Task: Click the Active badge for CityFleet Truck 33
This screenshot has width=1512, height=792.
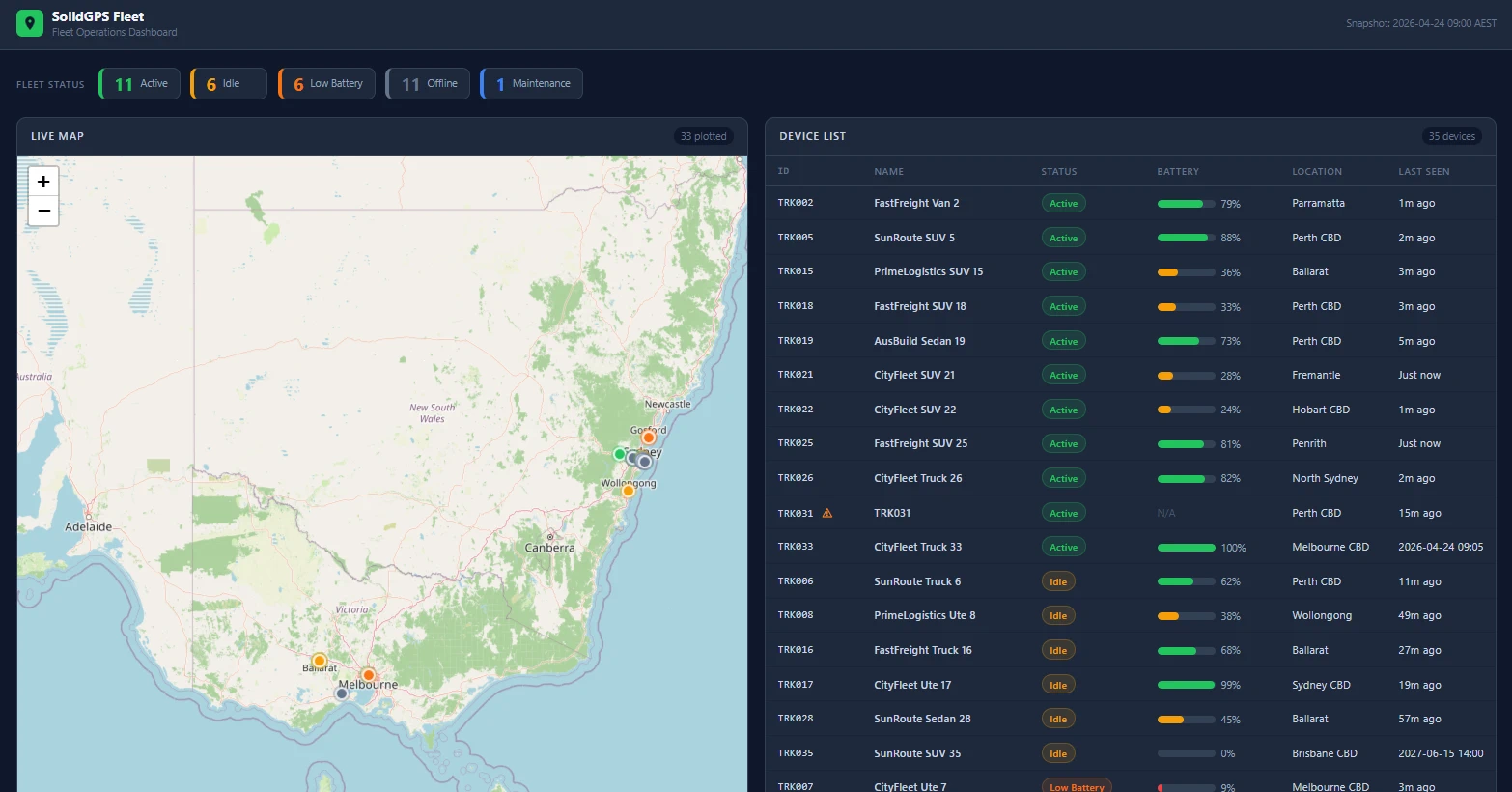Action: [1064, 547]
